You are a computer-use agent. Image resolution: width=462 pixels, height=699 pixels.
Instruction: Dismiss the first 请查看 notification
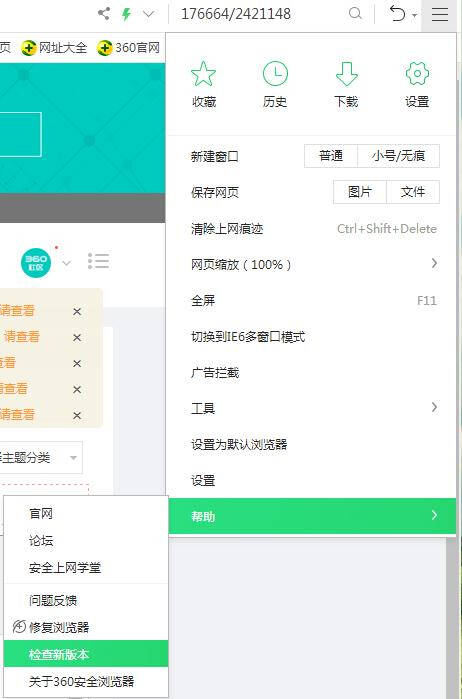coord(77,312)
